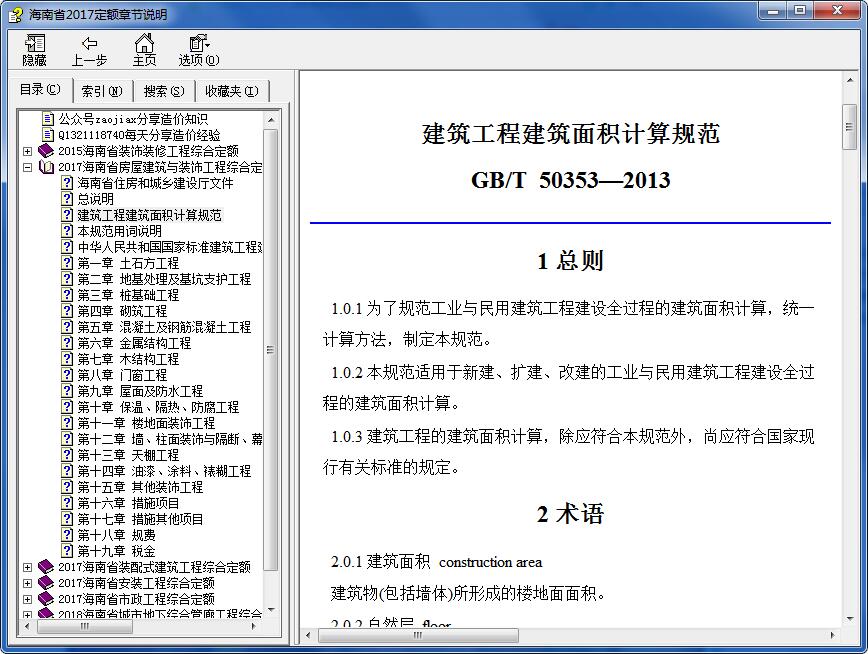868x654 pixels.
Task: Open topic 本规范用词说明
Action: tap(120, 231)
